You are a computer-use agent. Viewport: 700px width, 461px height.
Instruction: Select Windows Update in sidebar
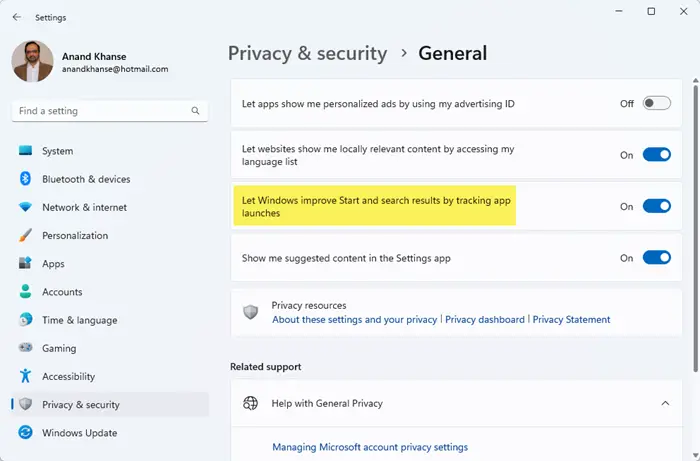110,433
